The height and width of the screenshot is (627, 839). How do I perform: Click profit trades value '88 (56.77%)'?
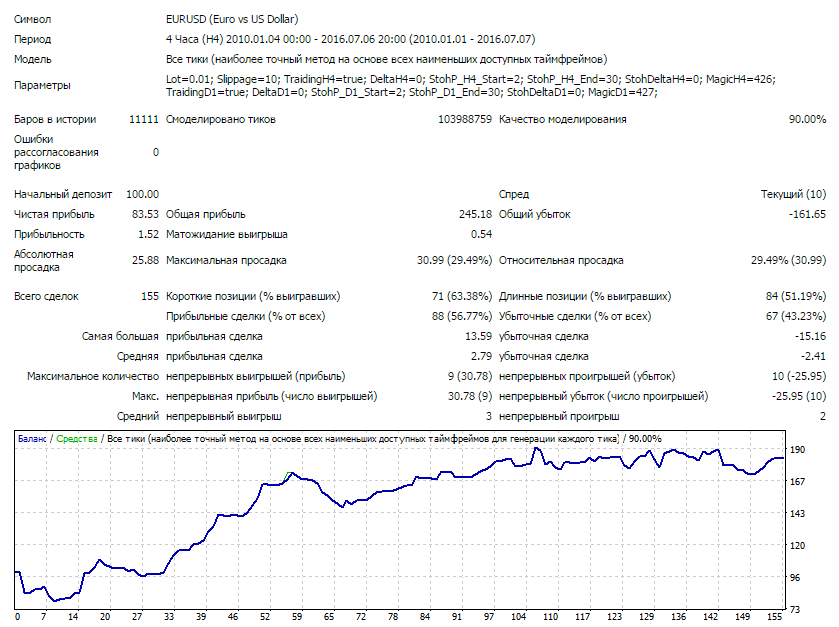tap(461, 317)
